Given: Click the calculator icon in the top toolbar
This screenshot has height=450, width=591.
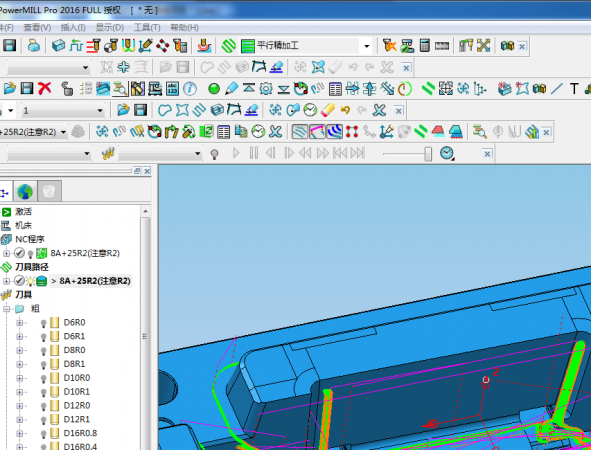Looking at the screenshot, I should point(424,46).
